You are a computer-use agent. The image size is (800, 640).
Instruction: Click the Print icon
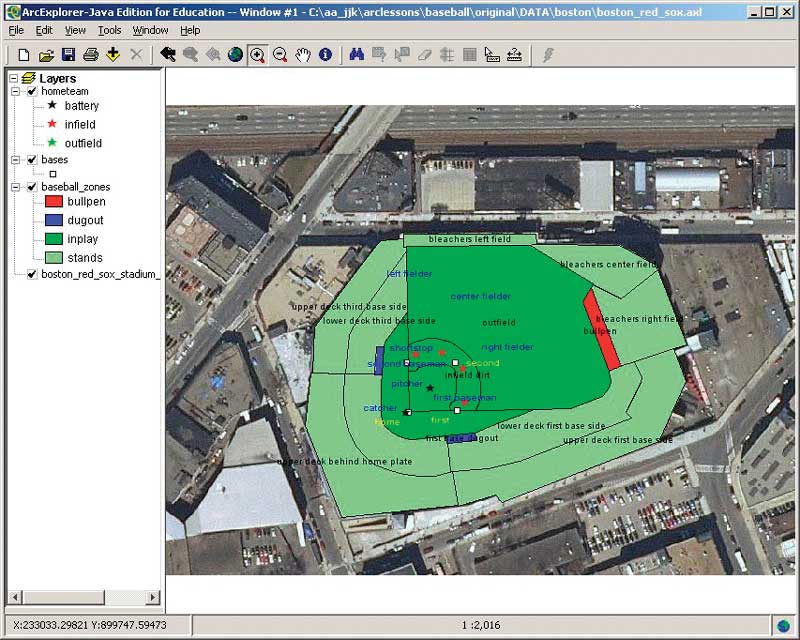pos(91,55)
